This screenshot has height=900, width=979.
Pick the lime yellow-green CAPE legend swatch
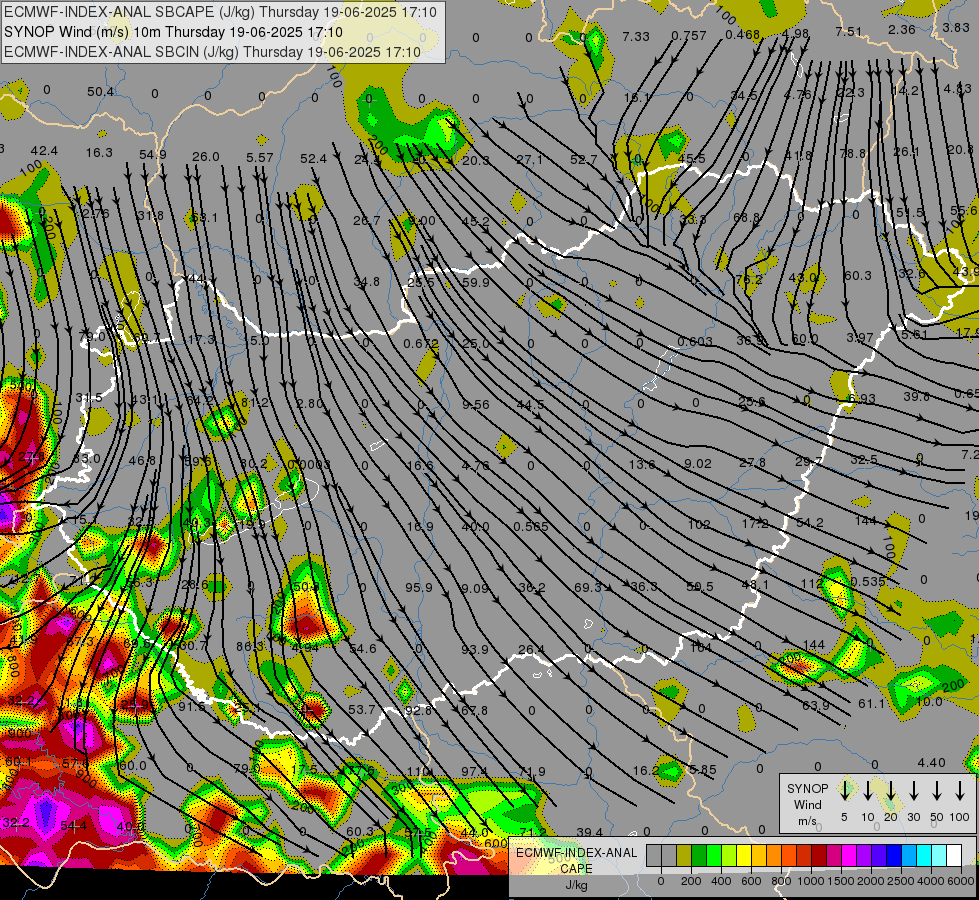(x=729, y=855)
